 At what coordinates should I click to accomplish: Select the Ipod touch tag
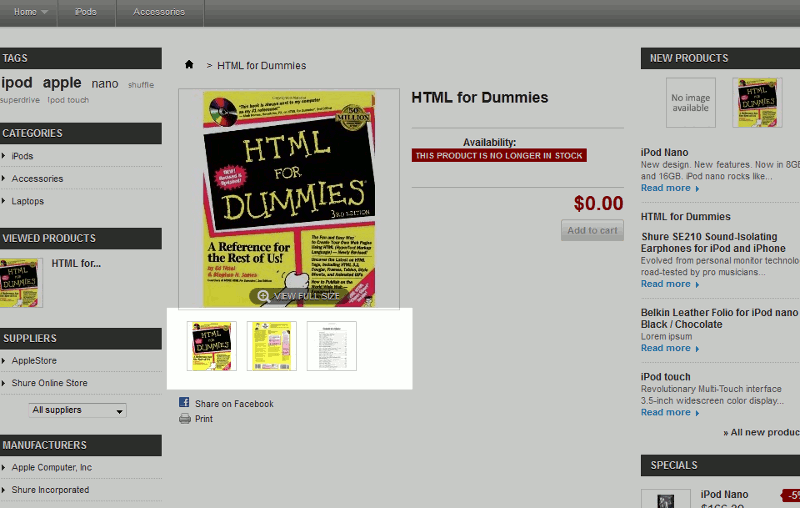pyautogui.click(x=68, y=100)
